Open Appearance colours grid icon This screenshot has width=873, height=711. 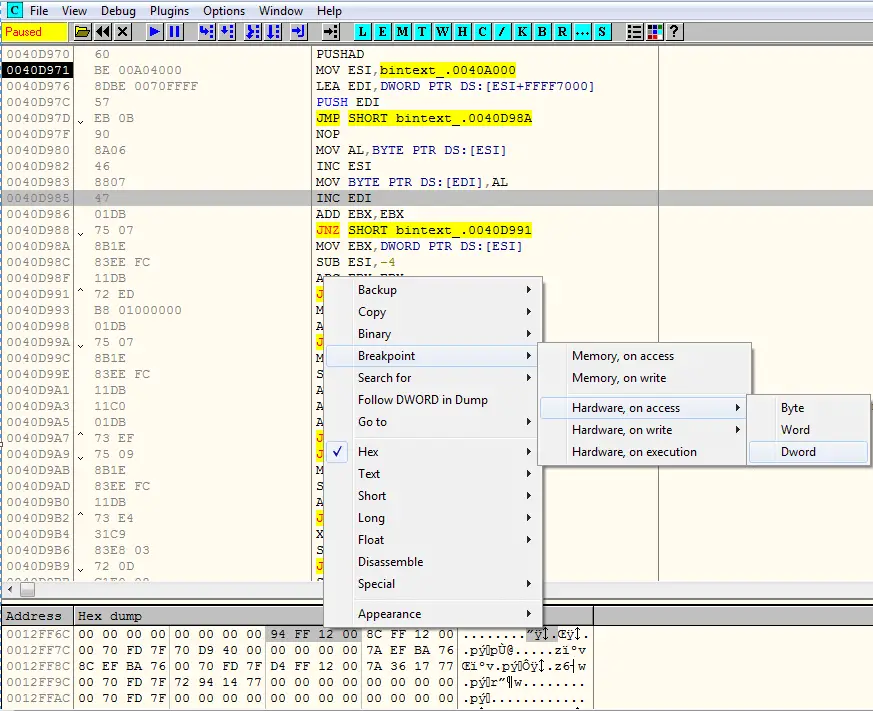click(x=655, y=32)
